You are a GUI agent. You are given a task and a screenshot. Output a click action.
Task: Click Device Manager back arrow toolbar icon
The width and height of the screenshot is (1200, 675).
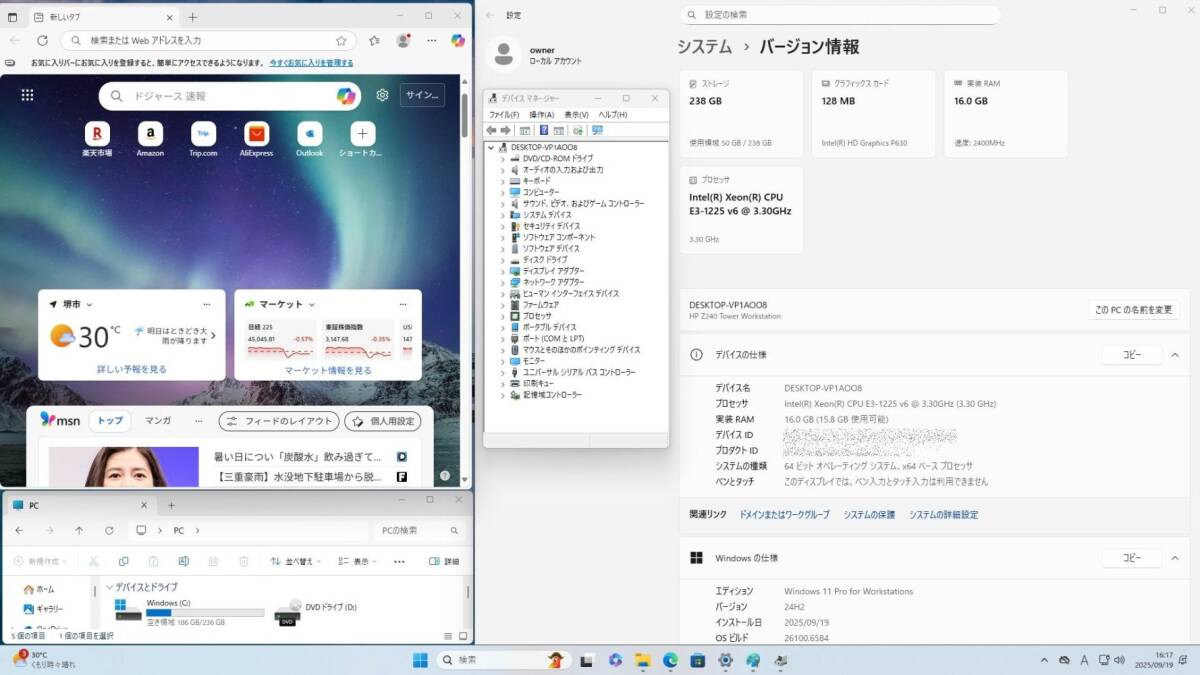tap(491, 130)
